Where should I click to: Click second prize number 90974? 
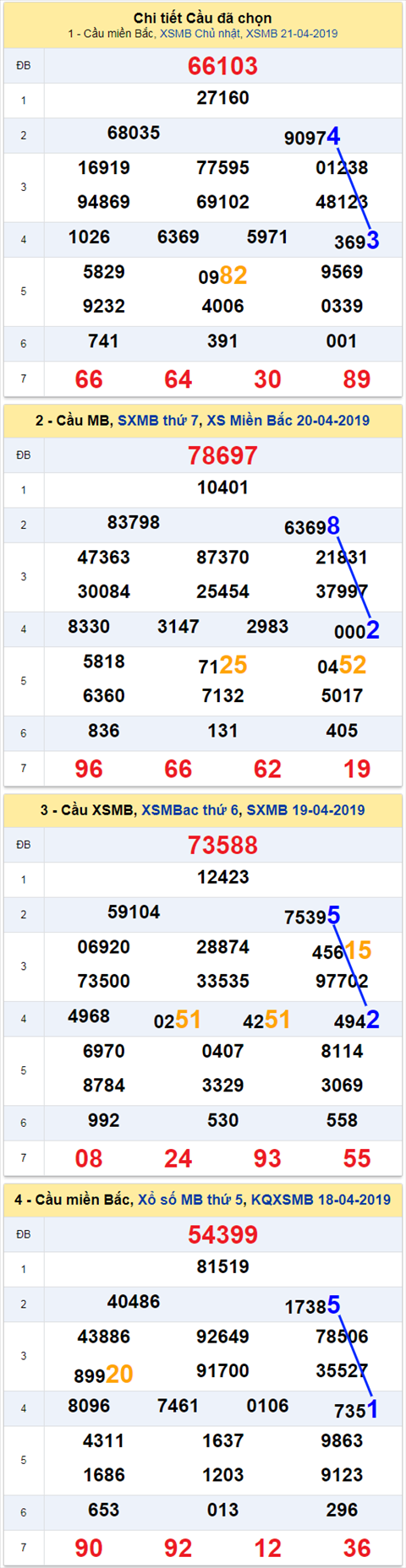[312, 137]
